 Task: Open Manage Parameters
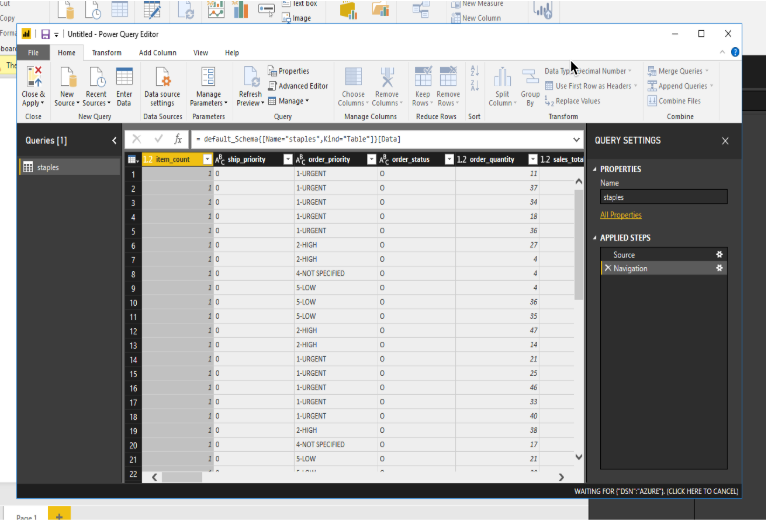[x=208, y=87]
